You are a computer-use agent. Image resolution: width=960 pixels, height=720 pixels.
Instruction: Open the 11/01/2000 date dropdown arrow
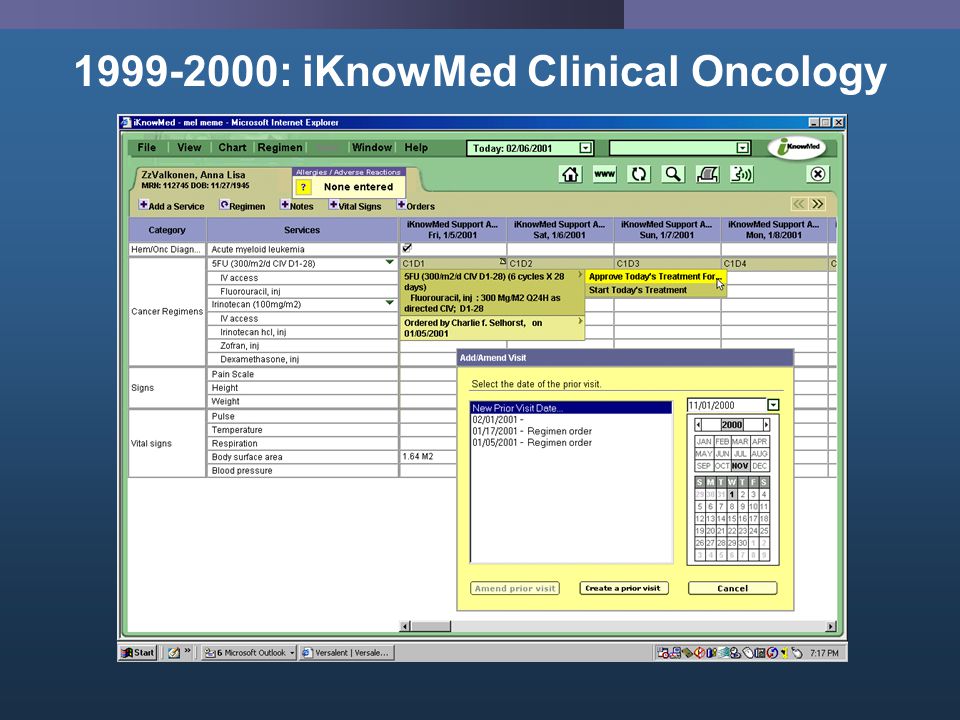pos(773,405)
